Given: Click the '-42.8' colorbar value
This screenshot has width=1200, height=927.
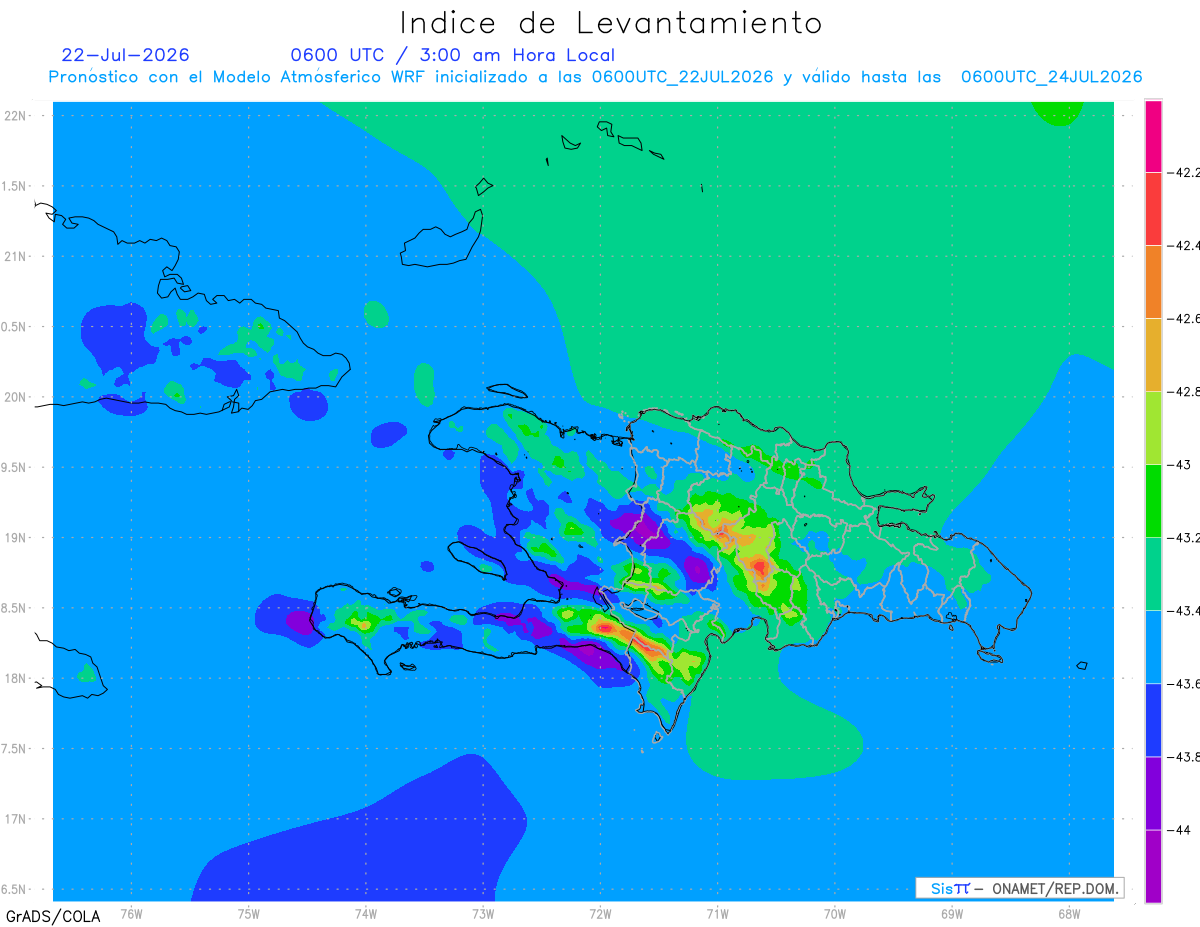Looking at the screenshot, I should tap(1185, 391).
